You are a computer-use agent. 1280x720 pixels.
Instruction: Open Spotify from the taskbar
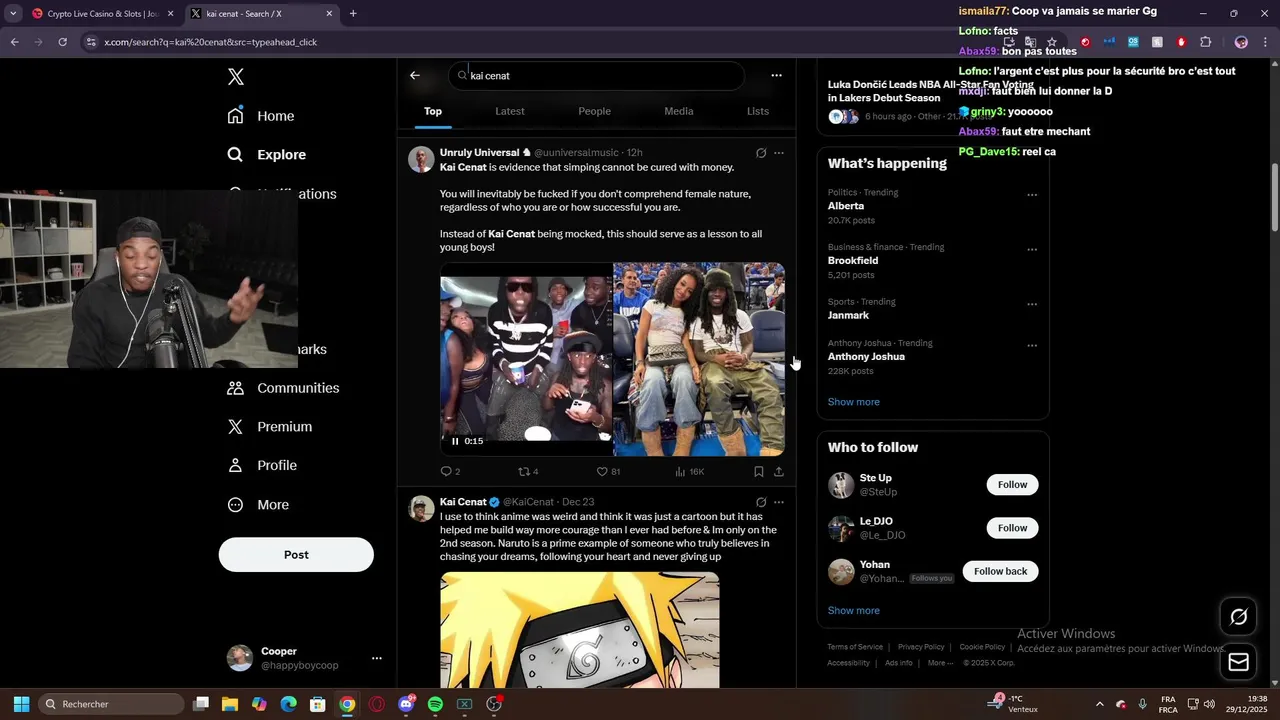[x=435, y=704]
